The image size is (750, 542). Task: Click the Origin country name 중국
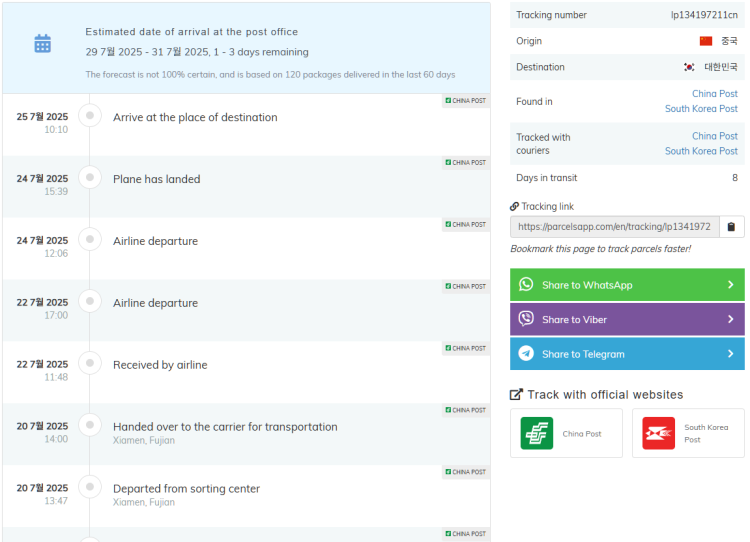pyautogui.click(x=729, y=41)
